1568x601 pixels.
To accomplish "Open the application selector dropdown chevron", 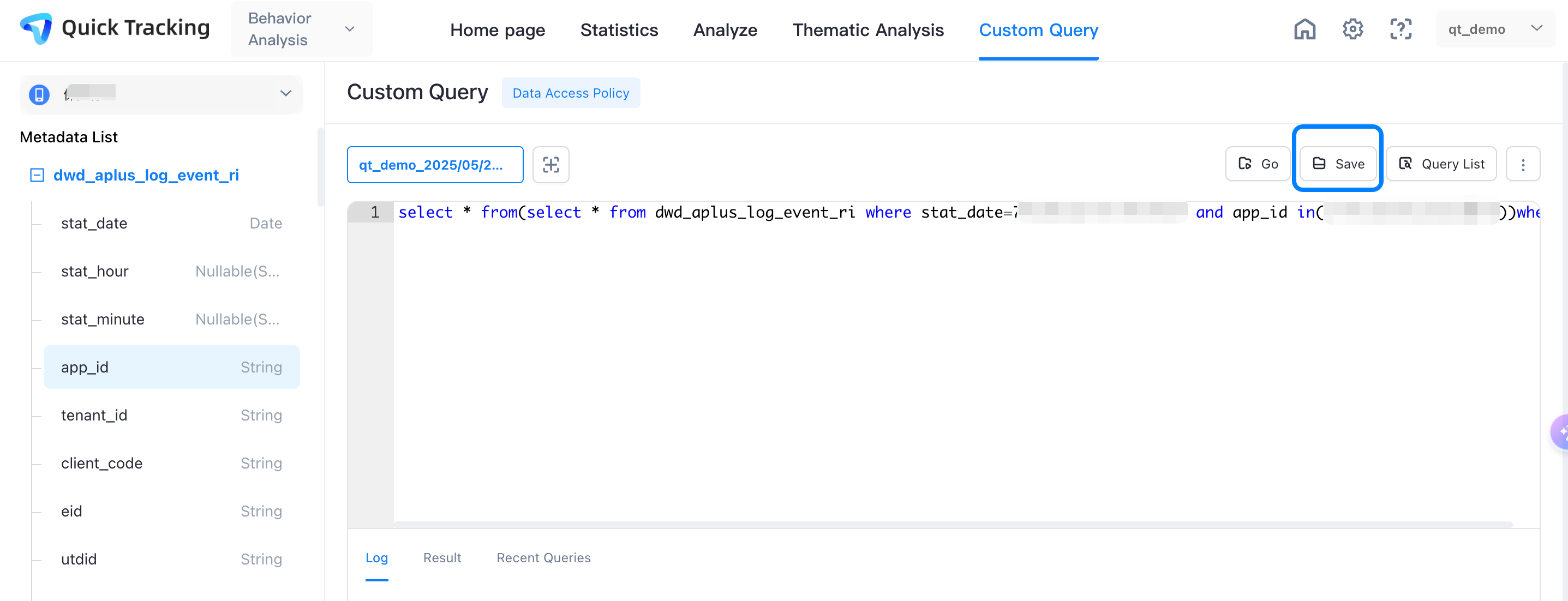I will pyautogui.click(x=285, y=94).
